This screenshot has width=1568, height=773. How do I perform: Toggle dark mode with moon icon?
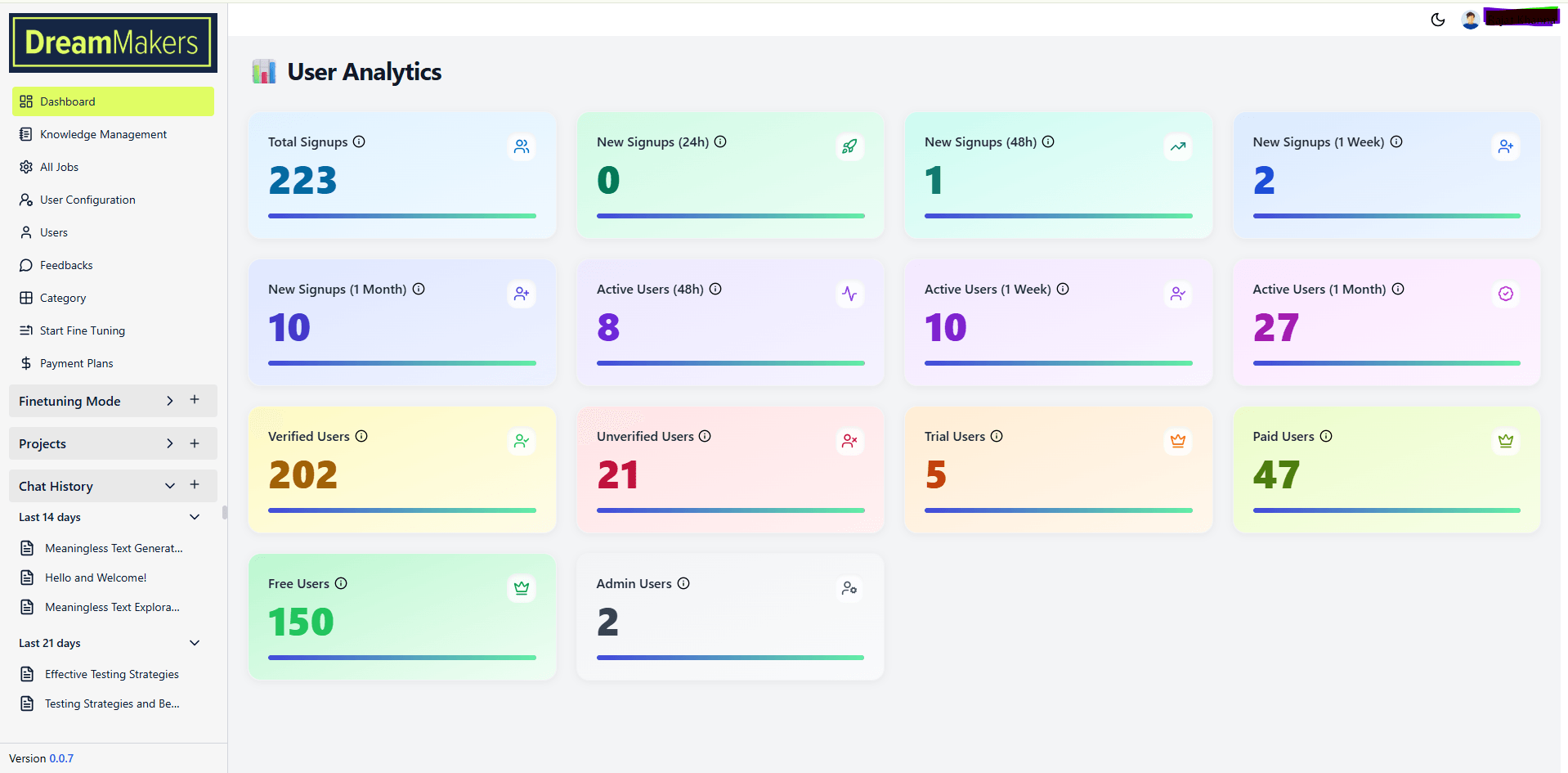1437,20
